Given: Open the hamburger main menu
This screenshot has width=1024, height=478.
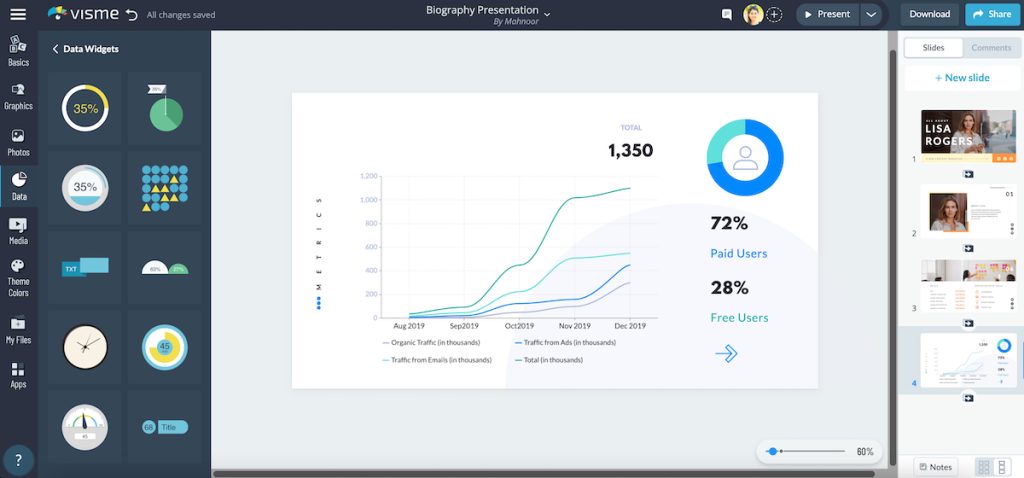Looking at the screenshot, I should point(18,14).
